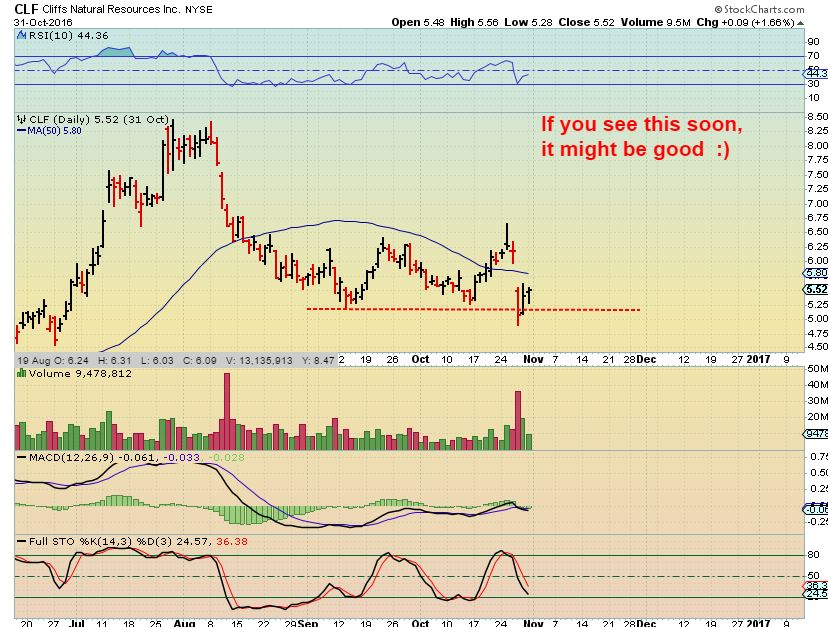
Task: Click the 50M label on the volume axis
Action: coord(817,369)
